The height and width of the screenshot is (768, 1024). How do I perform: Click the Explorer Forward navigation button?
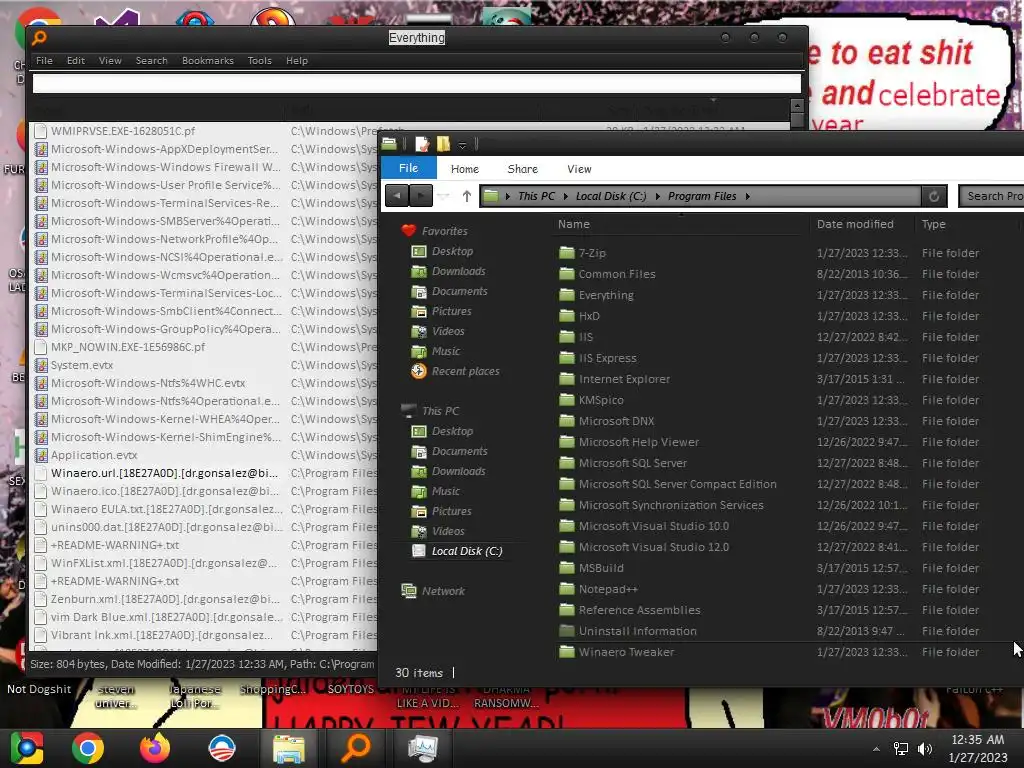(x=421, y=196)
